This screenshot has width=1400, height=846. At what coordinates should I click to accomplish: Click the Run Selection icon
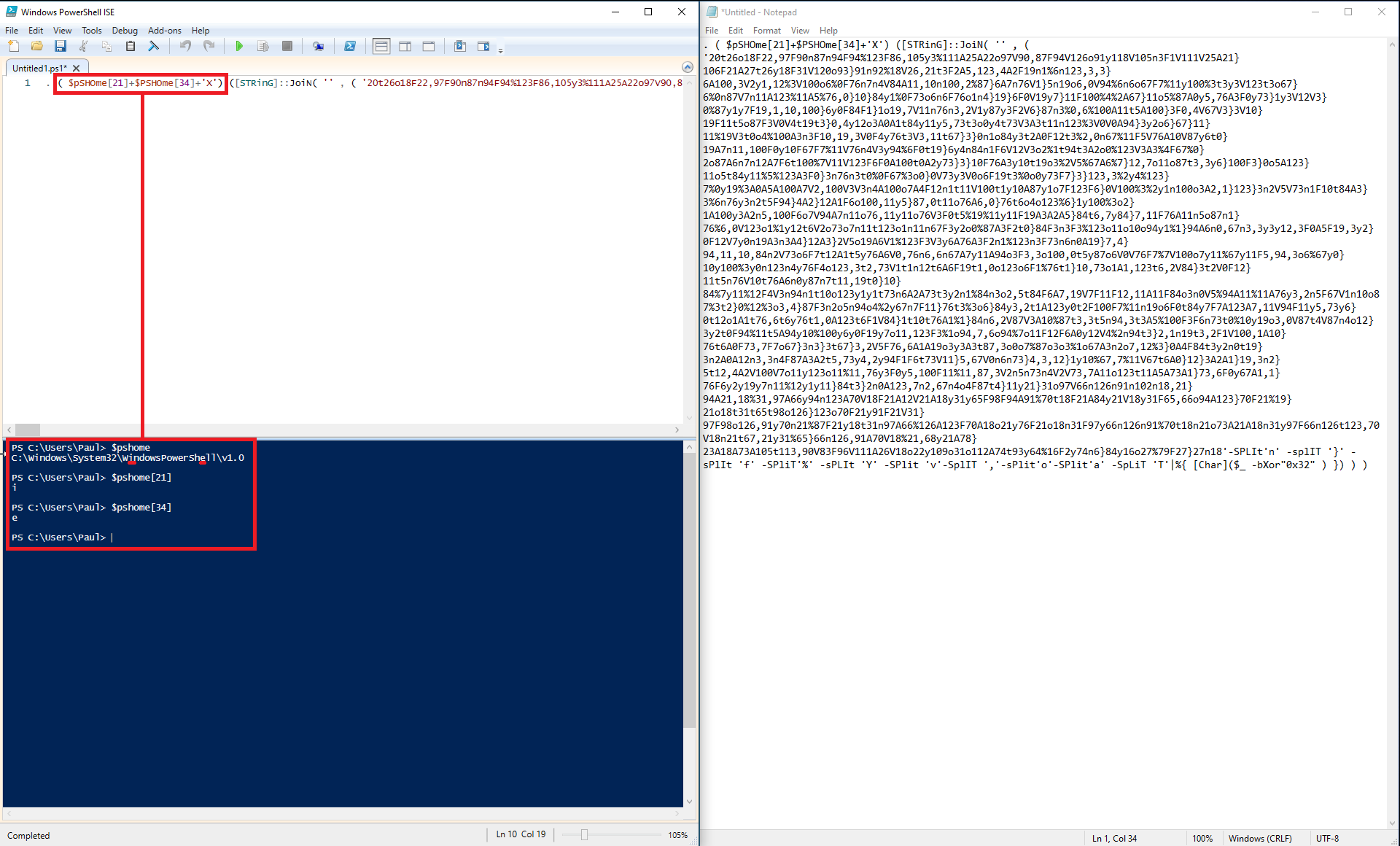(x=263, y=46)
